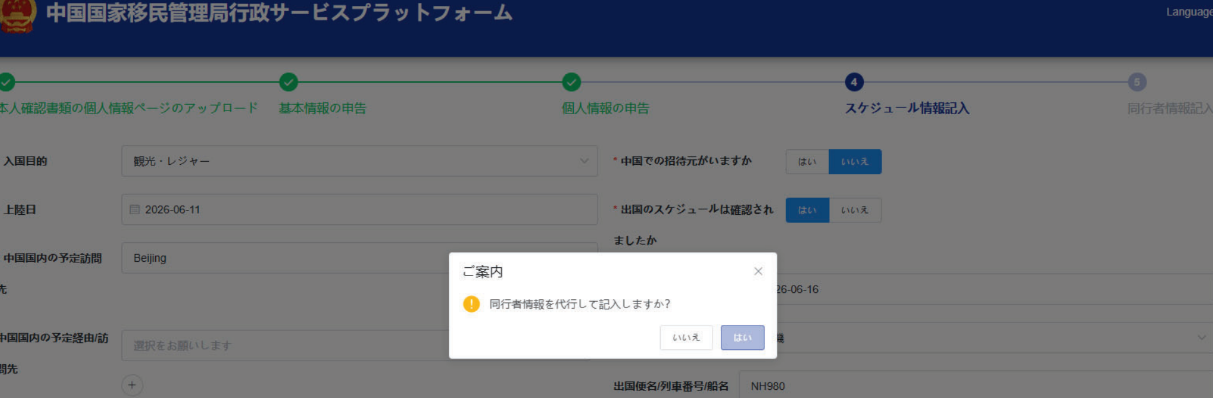The width and height of the screenshot is (1213, 398).
Task: Close the ご案内 dialog with the X
Action: point(758,271)
